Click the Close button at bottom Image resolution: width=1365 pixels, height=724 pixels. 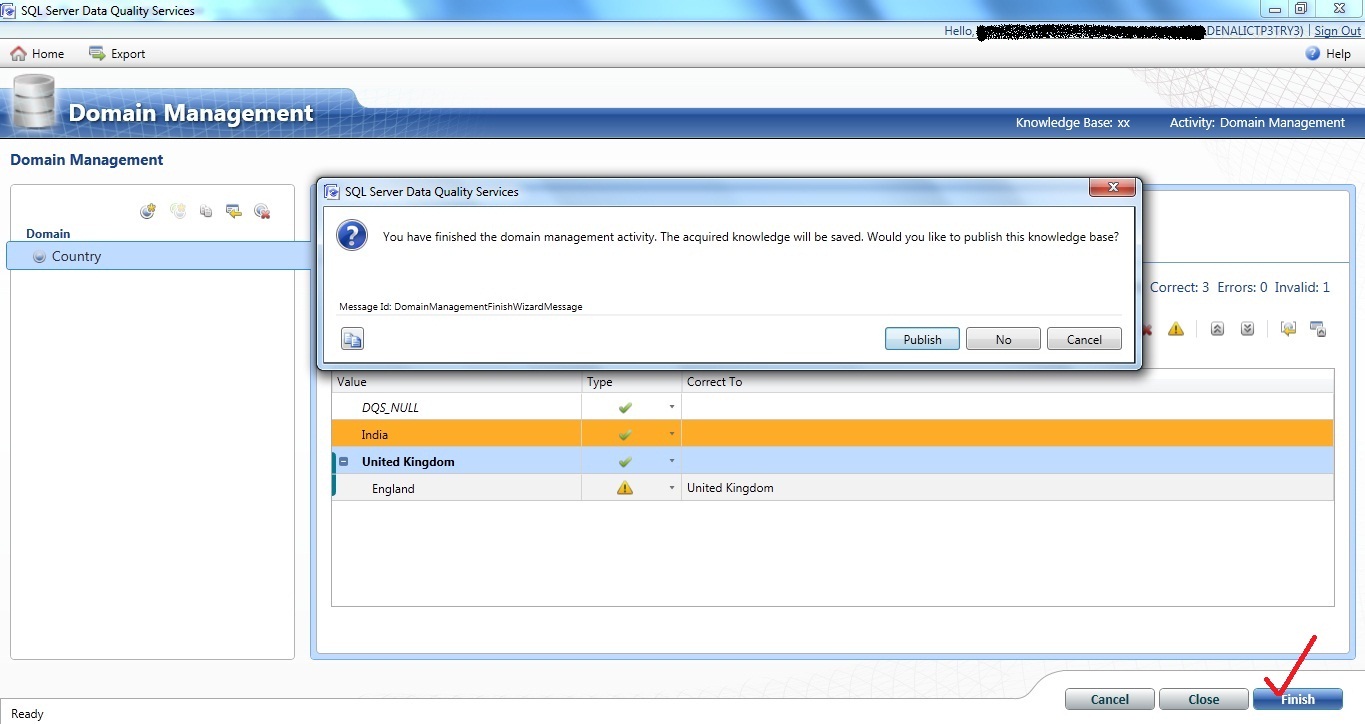tap(1204, 699)
